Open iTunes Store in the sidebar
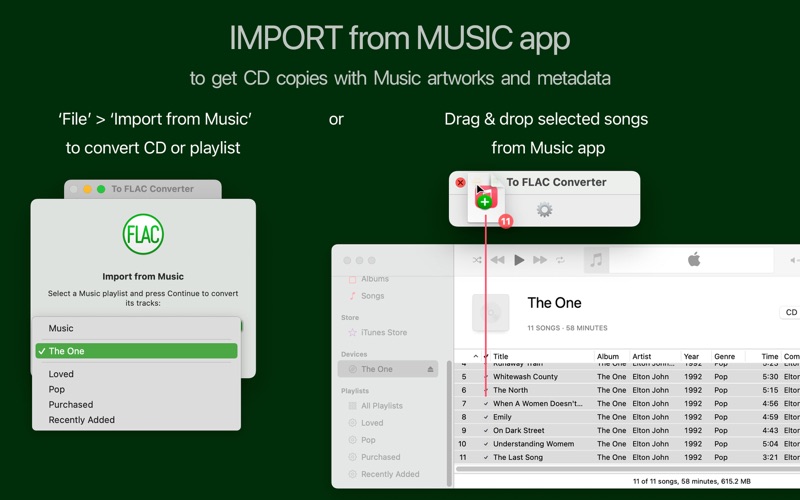 [378, 332]
